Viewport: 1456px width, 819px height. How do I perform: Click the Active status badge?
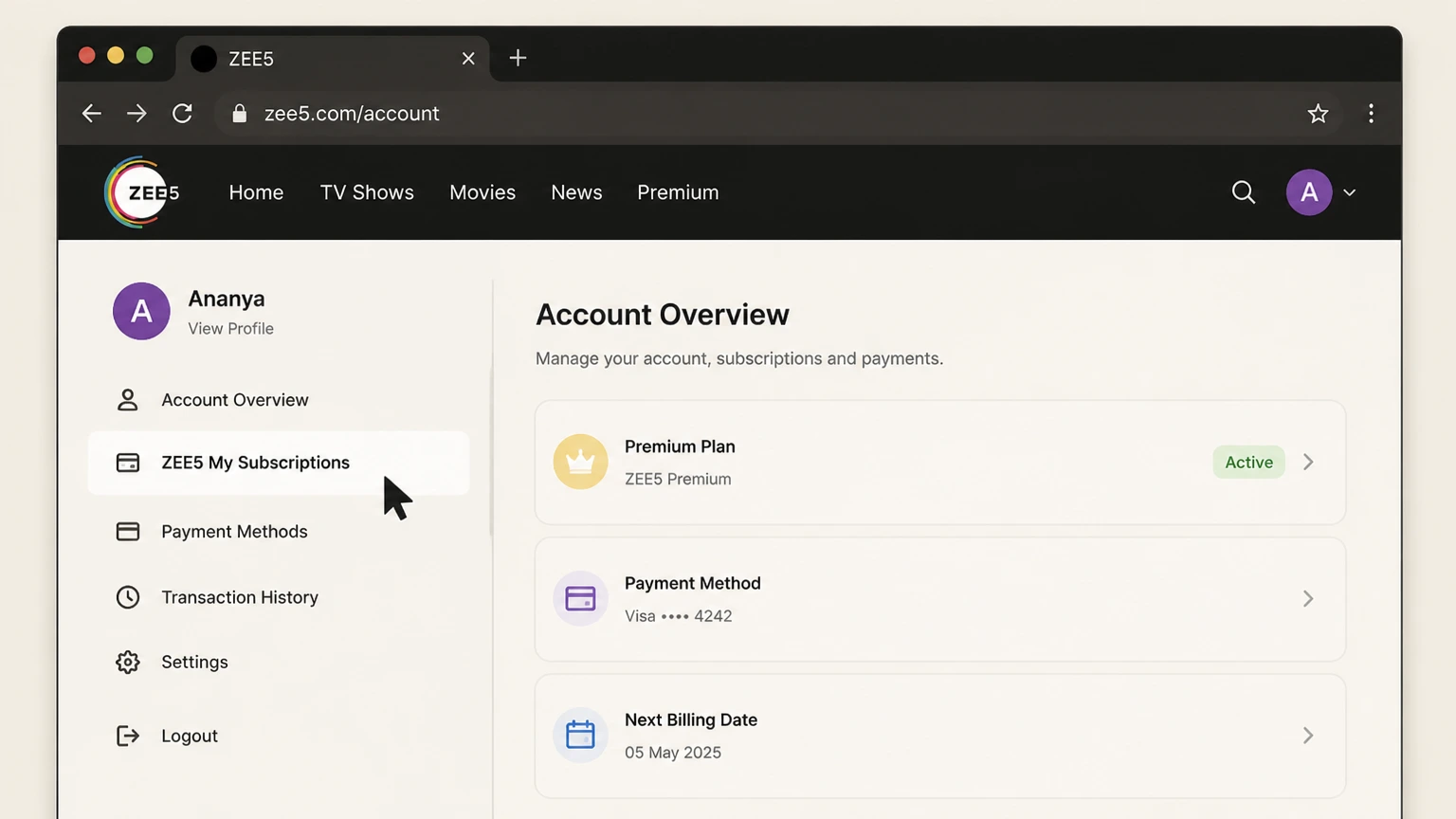click(x=1248, y=463)
